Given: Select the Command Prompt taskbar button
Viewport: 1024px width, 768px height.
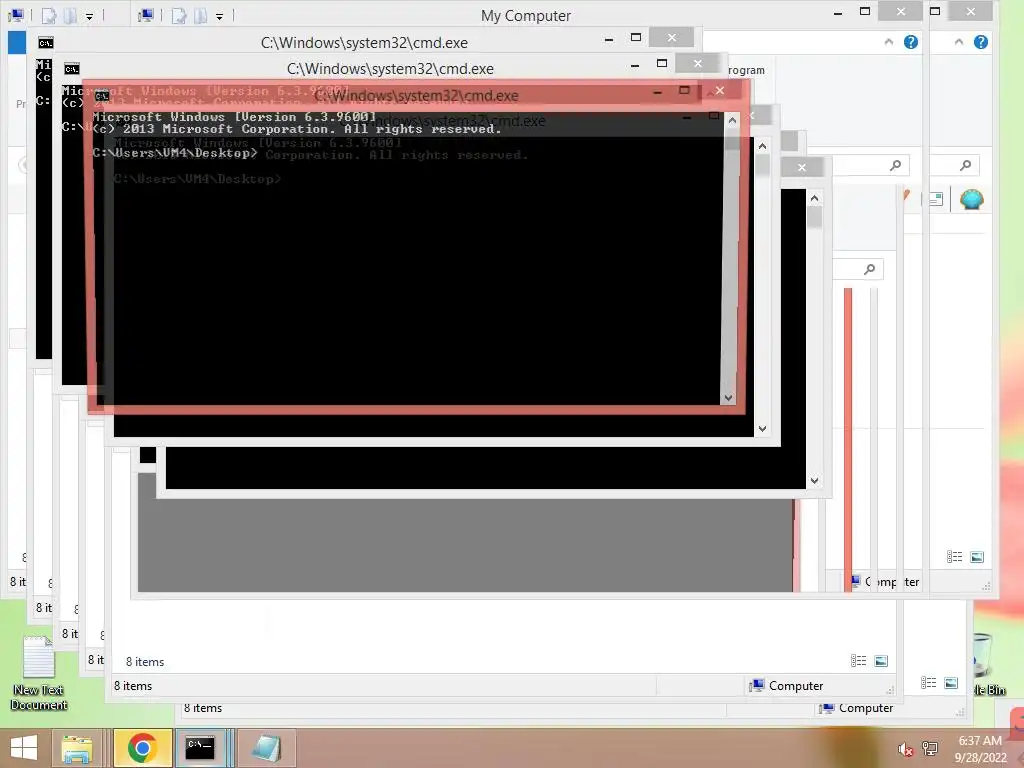Looking at the screenshot, I should click(200, 748).
